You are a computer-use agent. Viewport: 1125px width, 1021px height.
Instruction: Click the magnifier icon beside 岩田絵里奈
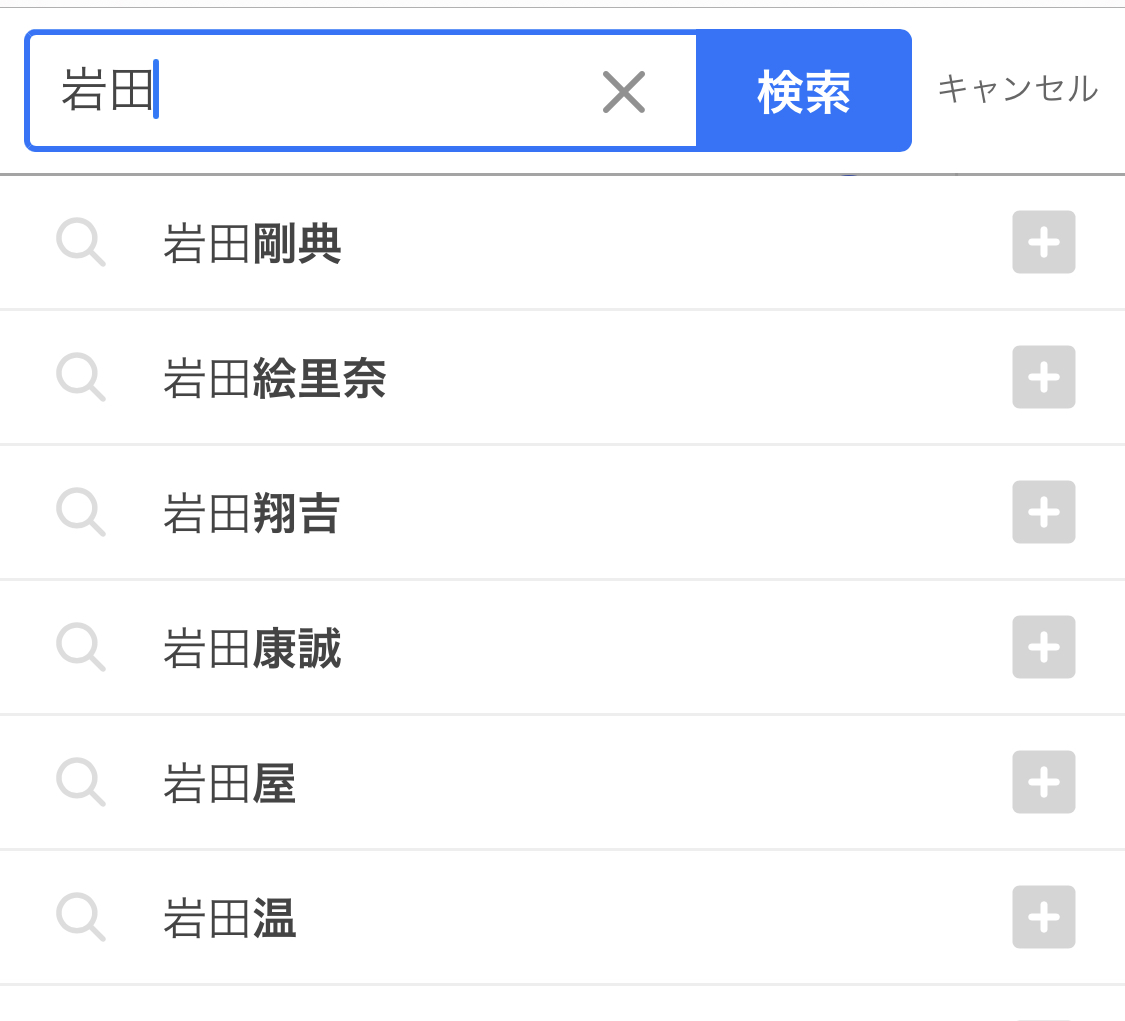pos(81,377)
